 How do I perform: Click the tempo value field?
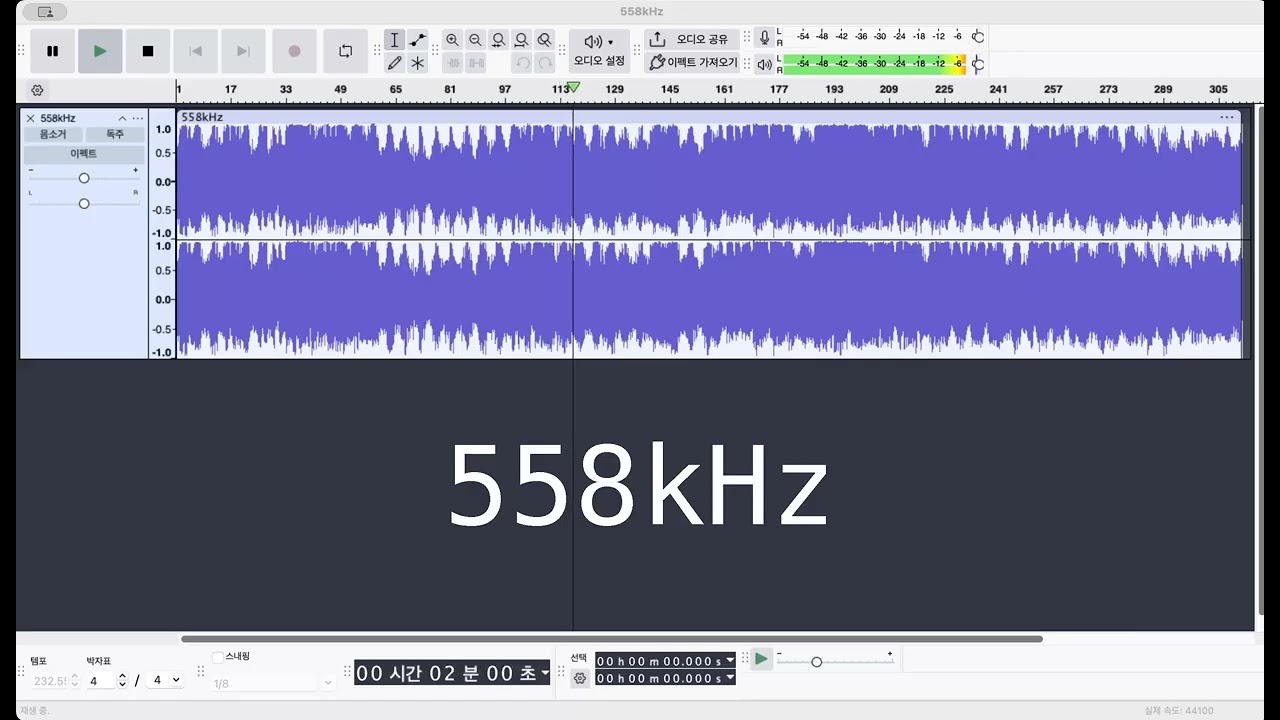click(49, 680)
